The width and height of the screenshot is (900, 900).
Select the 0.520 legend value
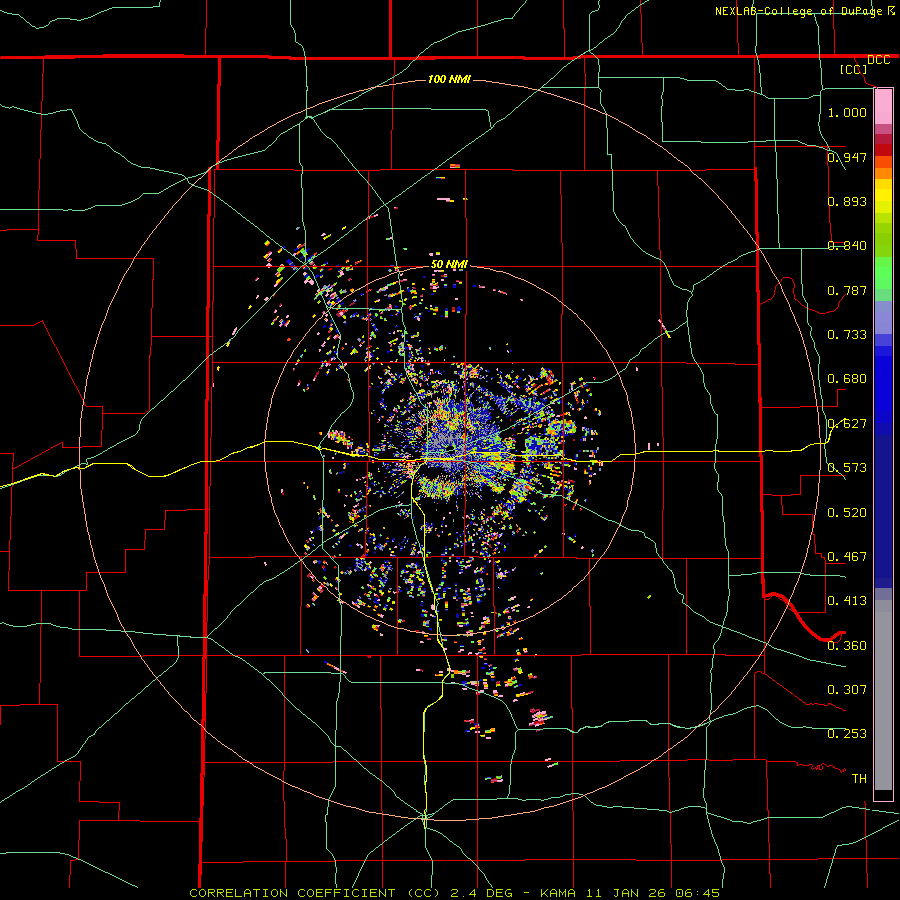click(x=847, y=512)
